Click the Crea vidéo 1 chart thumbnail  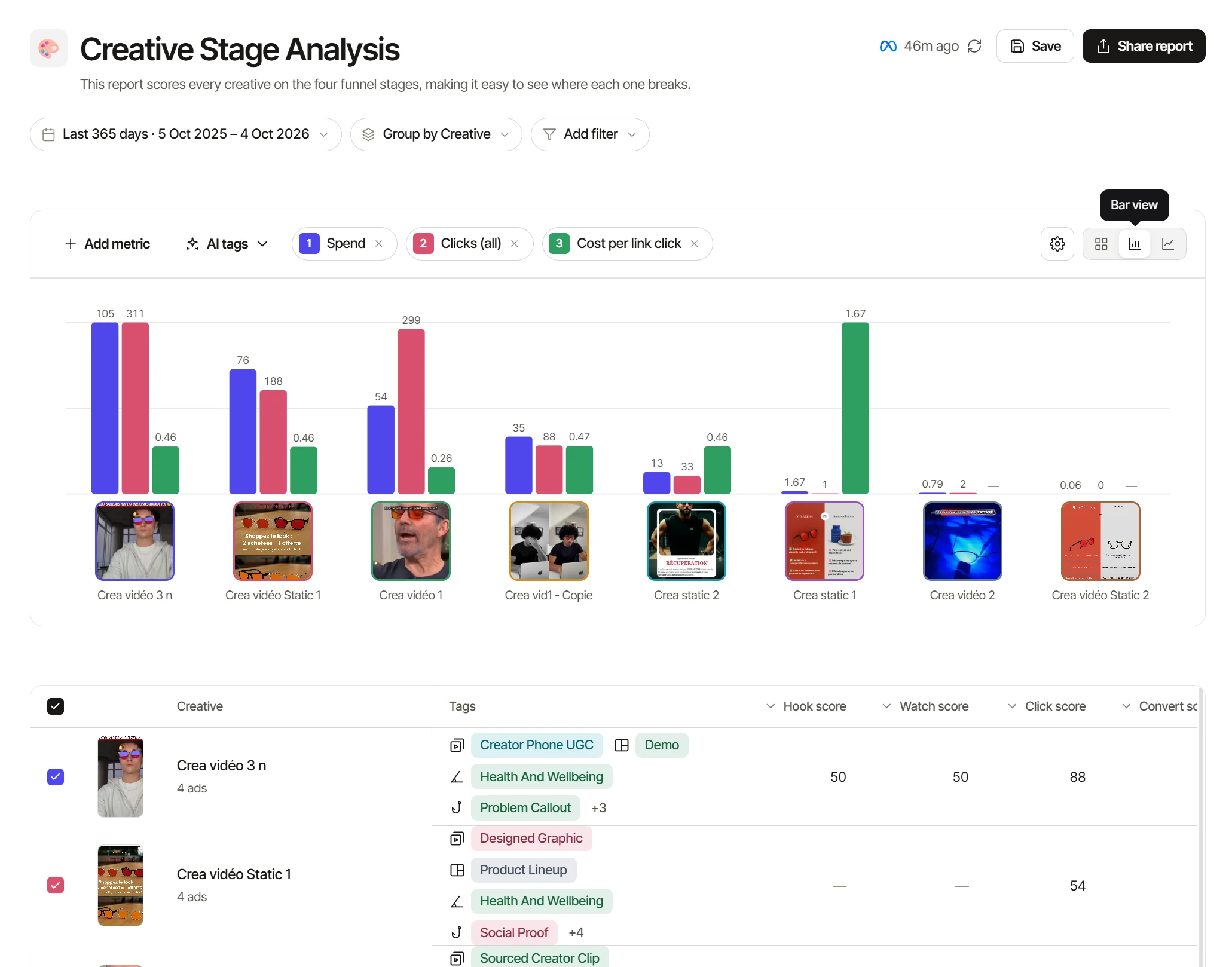click(411, 541)
